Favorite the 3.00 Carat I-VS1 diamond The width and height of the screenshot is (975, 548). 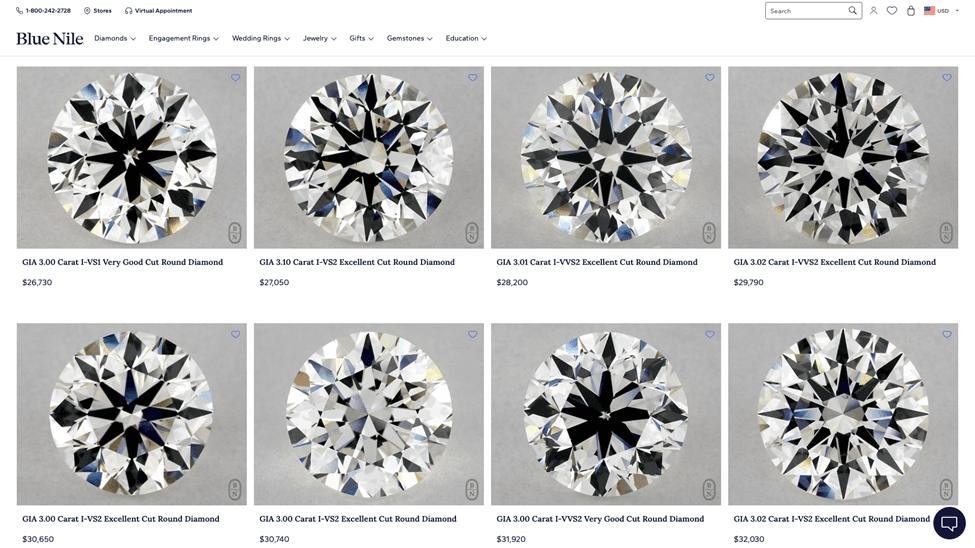235,78
